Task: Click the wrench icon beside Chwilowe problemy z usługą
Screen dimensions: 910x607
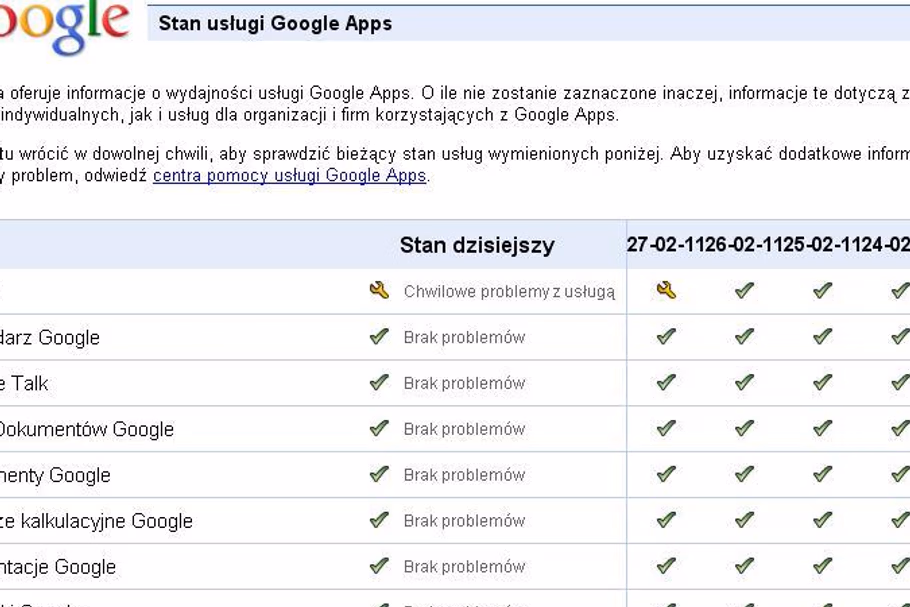Action: click(378, 291)
